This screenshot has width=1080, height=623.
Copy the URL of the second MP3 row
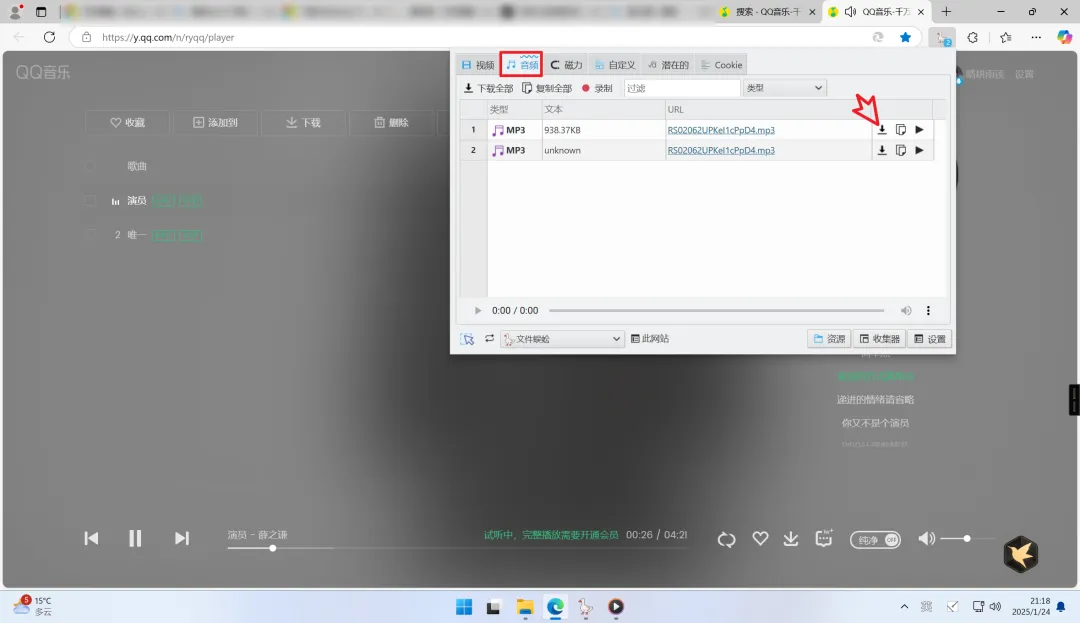[901, 151]
